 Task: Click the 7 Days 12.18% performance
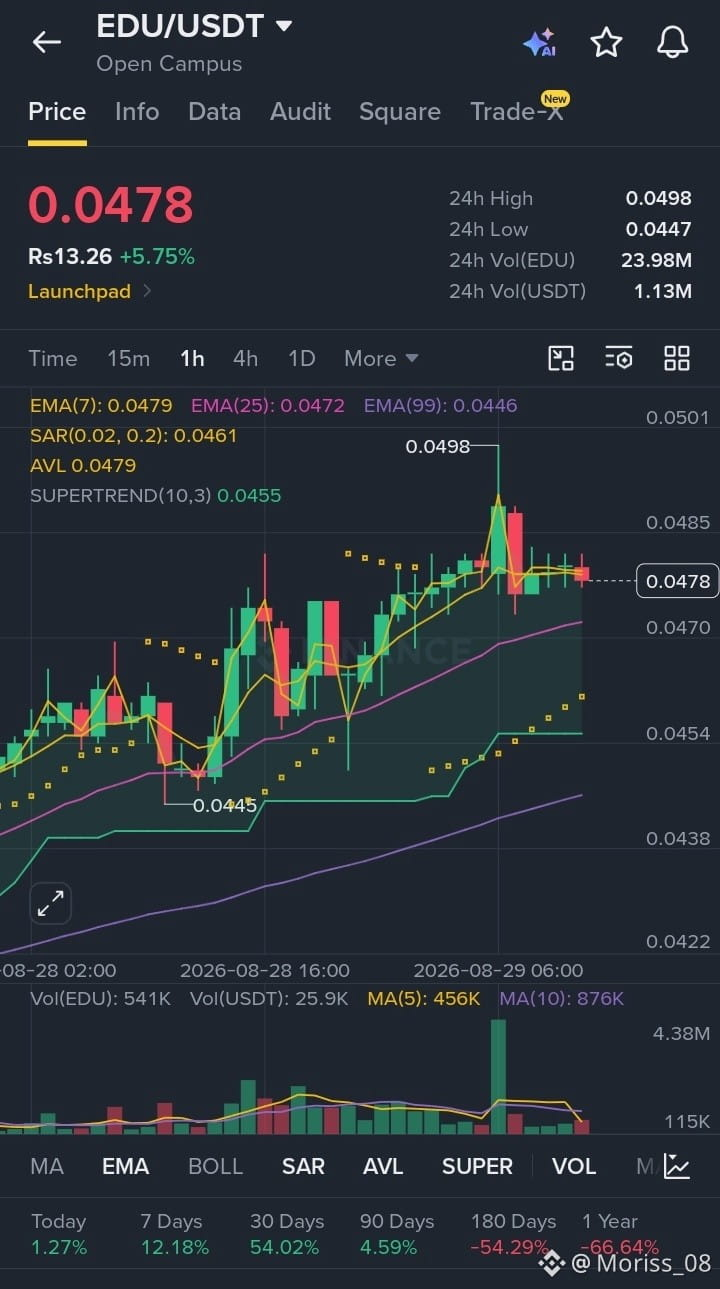click(x=175, y=1234)
